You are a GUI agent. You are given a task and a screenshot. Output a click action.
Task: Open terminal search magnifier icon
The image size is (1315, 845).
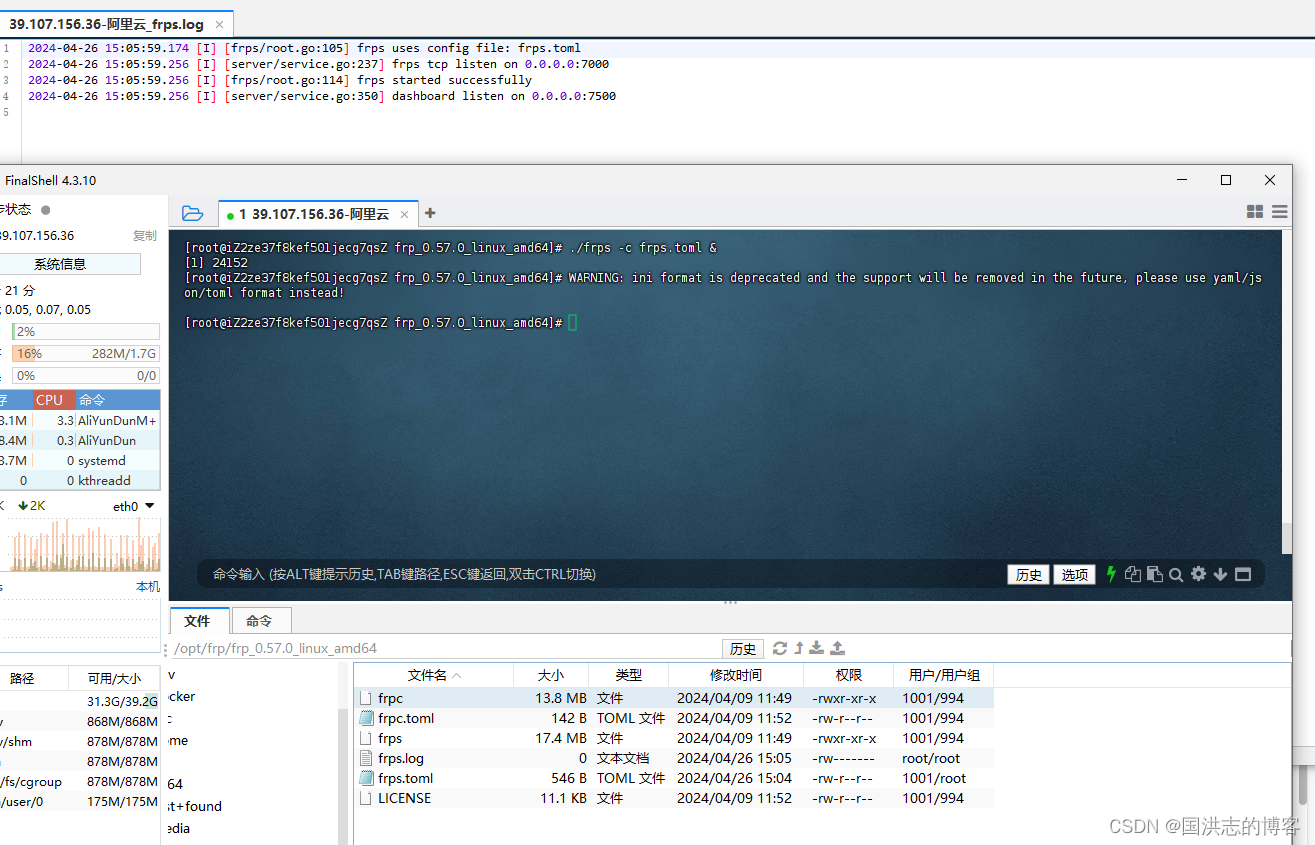[1176, 574]
